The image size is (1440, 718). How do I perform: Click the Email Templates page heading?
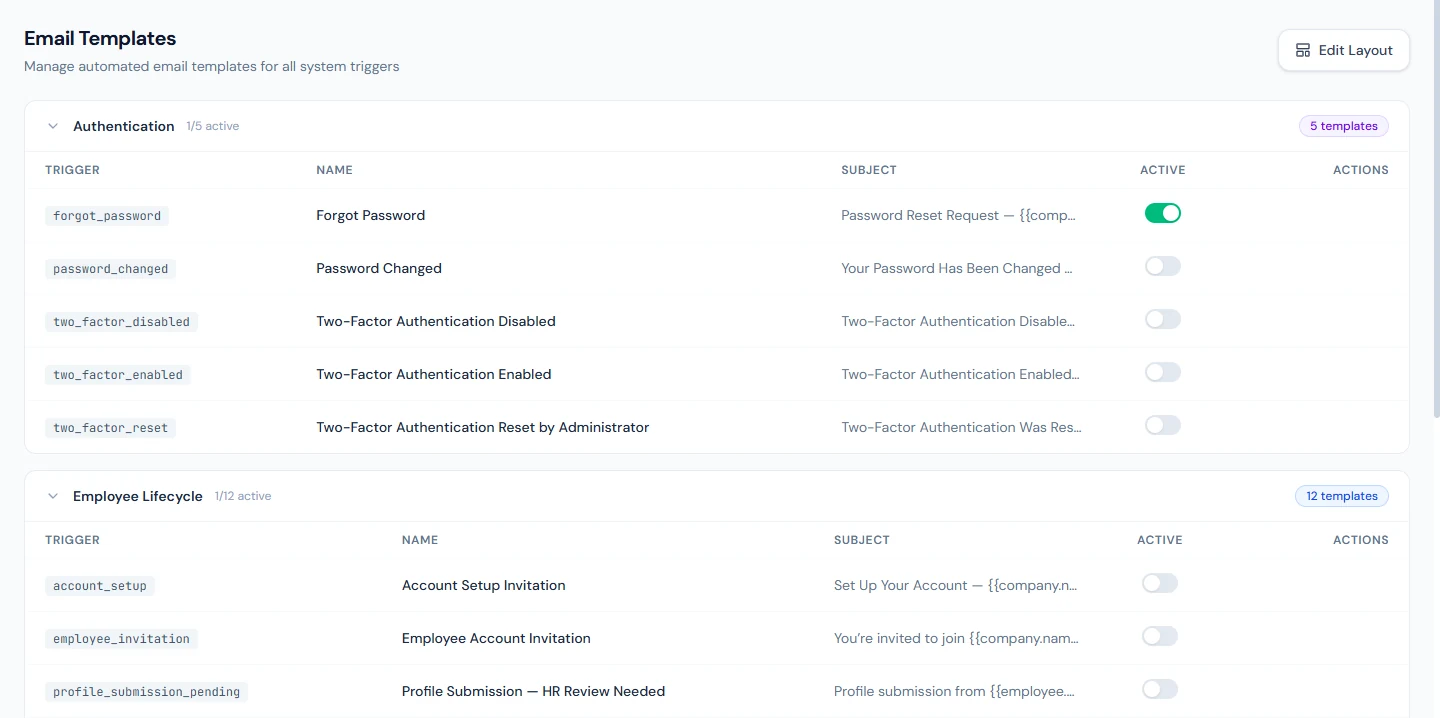click(x=100, y=38)
